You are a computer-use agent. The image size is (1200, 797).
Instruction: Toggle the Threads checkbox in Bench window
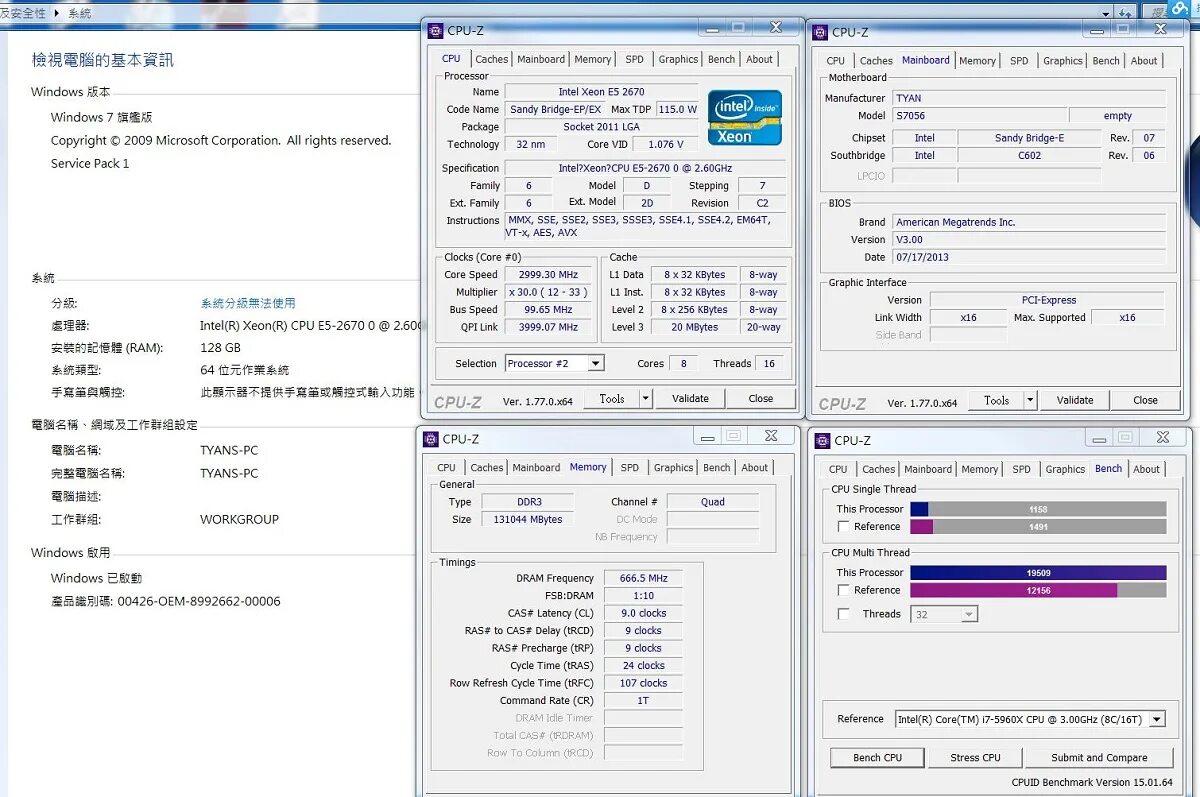[x=844, y=613]
